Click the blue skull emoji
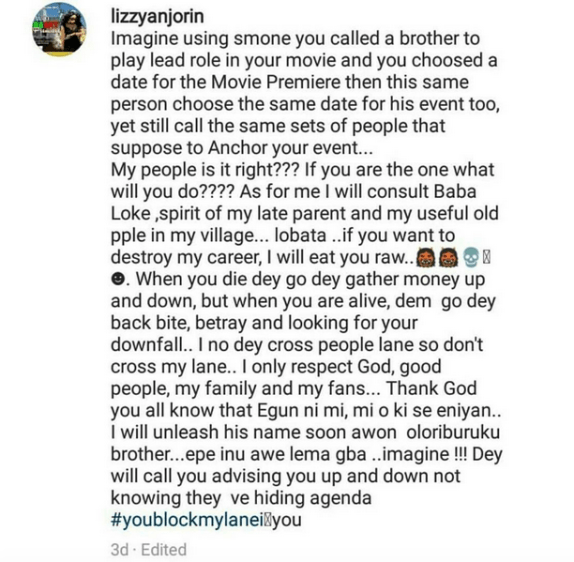Screen dimensions: 574x562 [x=471, y=257]
